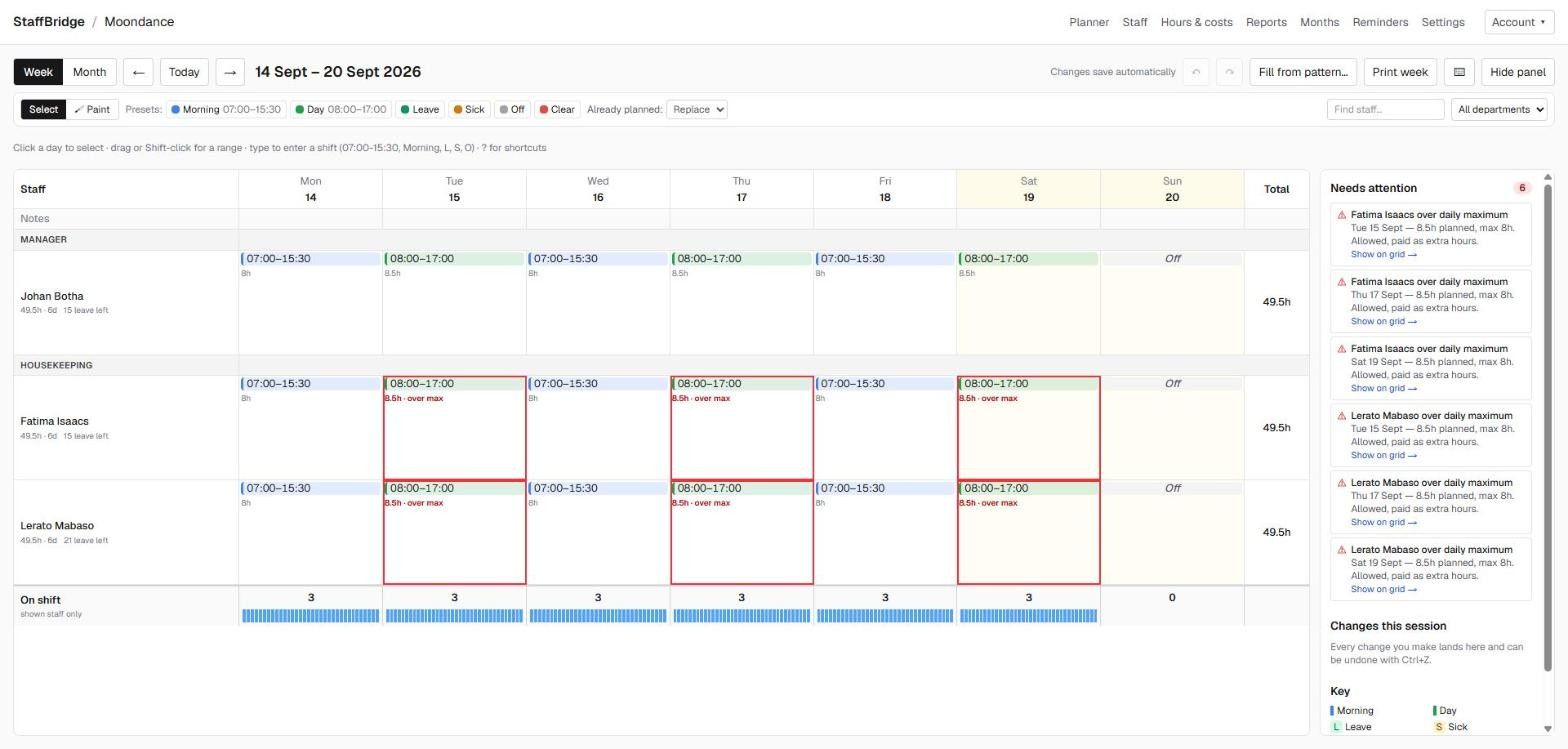Open the Months nav item
1568x749 pixels.
point(1319,22)
